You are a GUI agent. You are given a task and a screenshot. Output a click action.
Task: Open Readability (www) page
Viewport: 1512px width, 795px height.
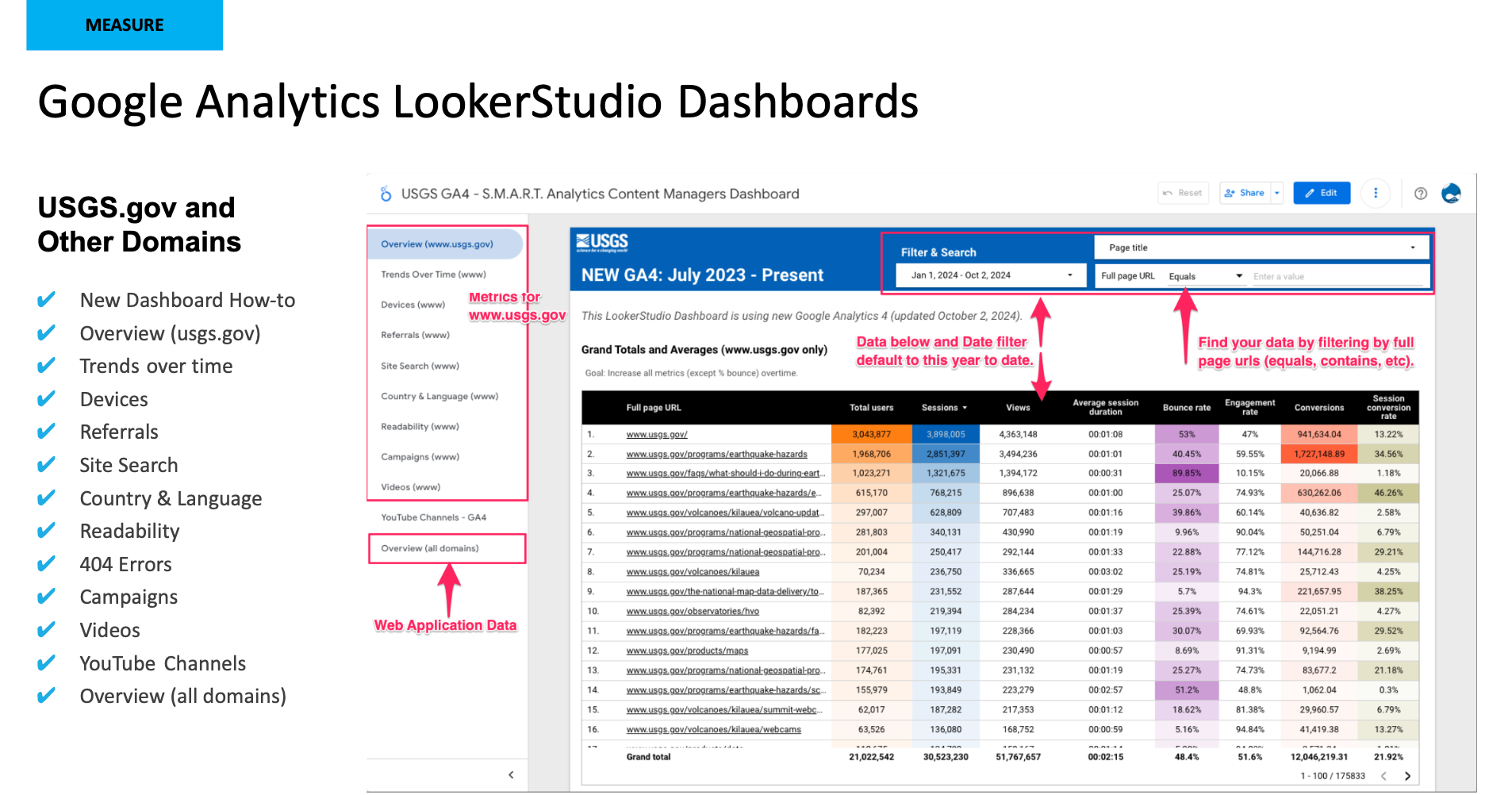pos(420,426)
